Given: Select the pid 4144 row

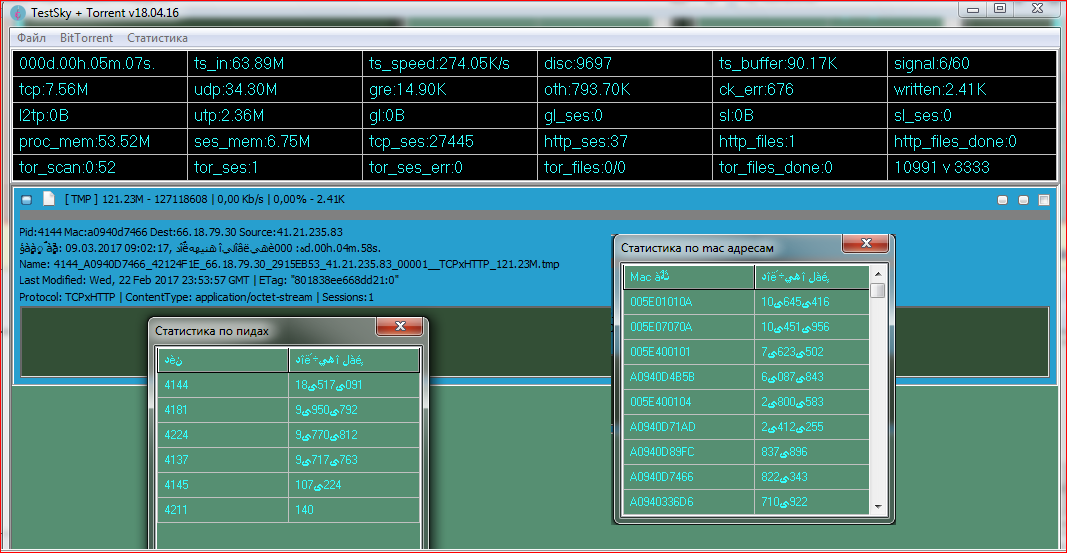Looking at the screenshot, I should [x=222, y=385].
